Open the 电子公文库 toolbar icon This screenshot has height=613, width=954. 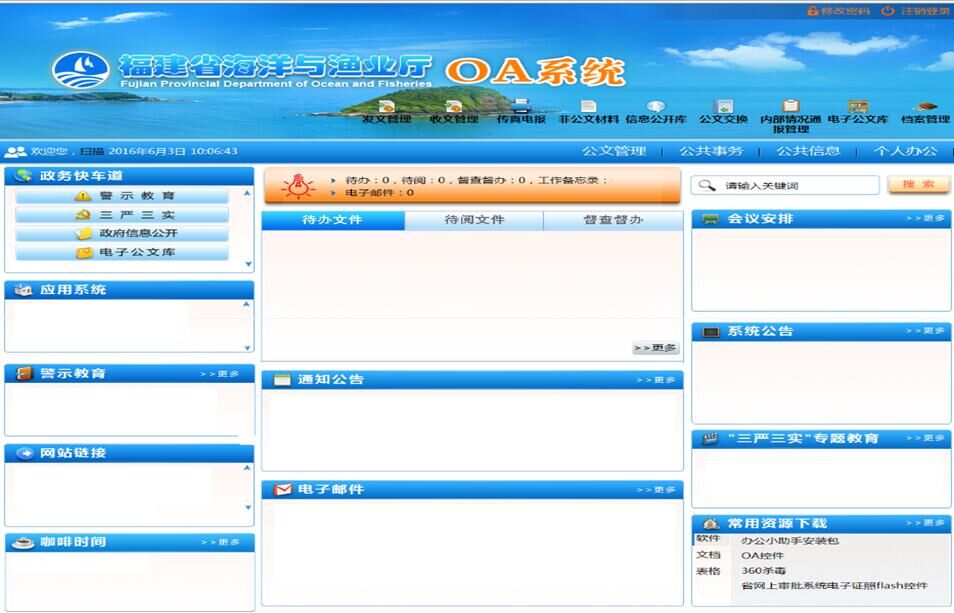point(857,111)
